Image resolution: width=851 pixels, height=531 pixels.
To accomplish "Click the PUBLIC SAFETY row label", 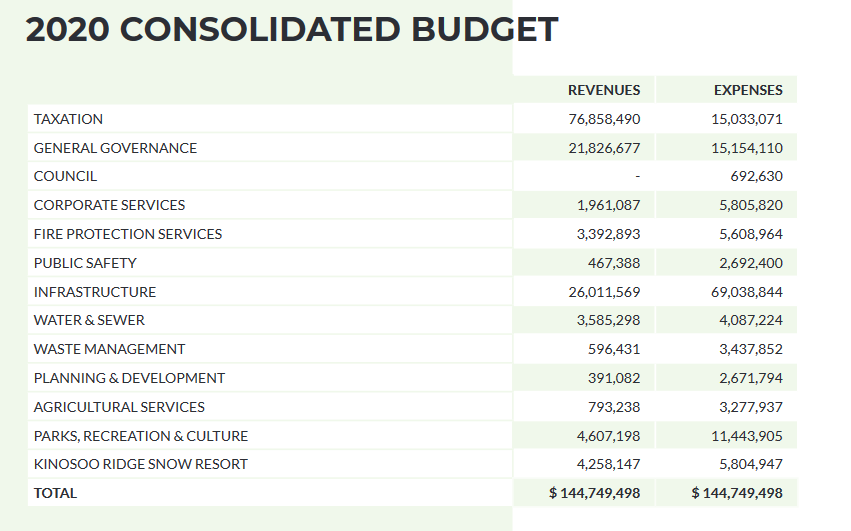I will (85, 263).
